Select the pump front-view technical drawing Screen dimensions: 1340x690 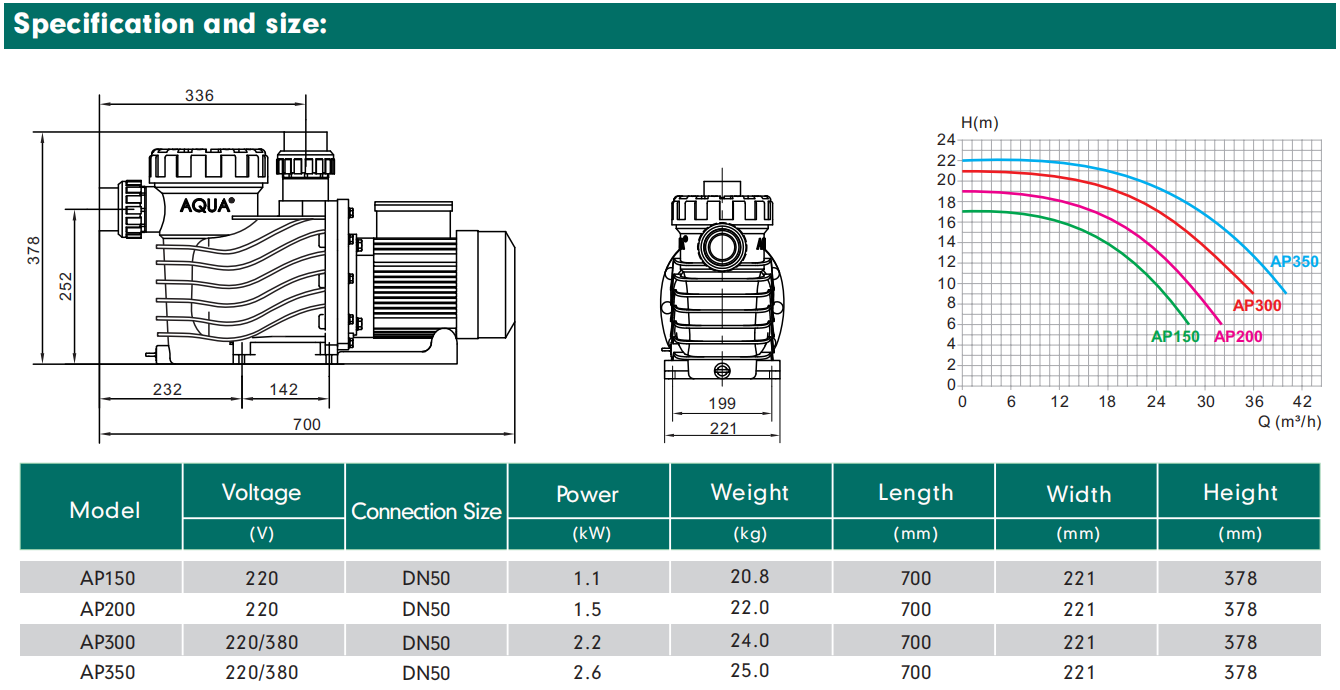pos(722,280)
